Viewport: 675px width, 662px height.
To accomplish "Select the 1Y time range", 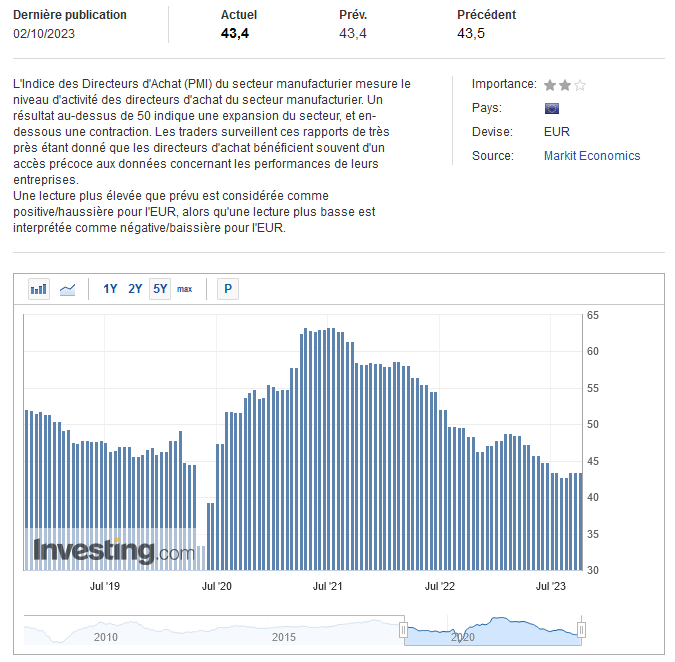I will [x=110, y=289].
